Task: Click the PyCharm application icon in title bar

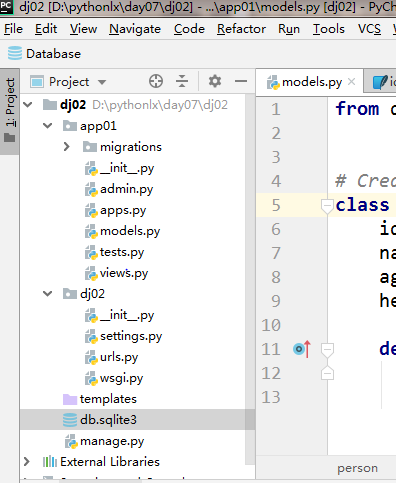Action: (x=6, y=6)
